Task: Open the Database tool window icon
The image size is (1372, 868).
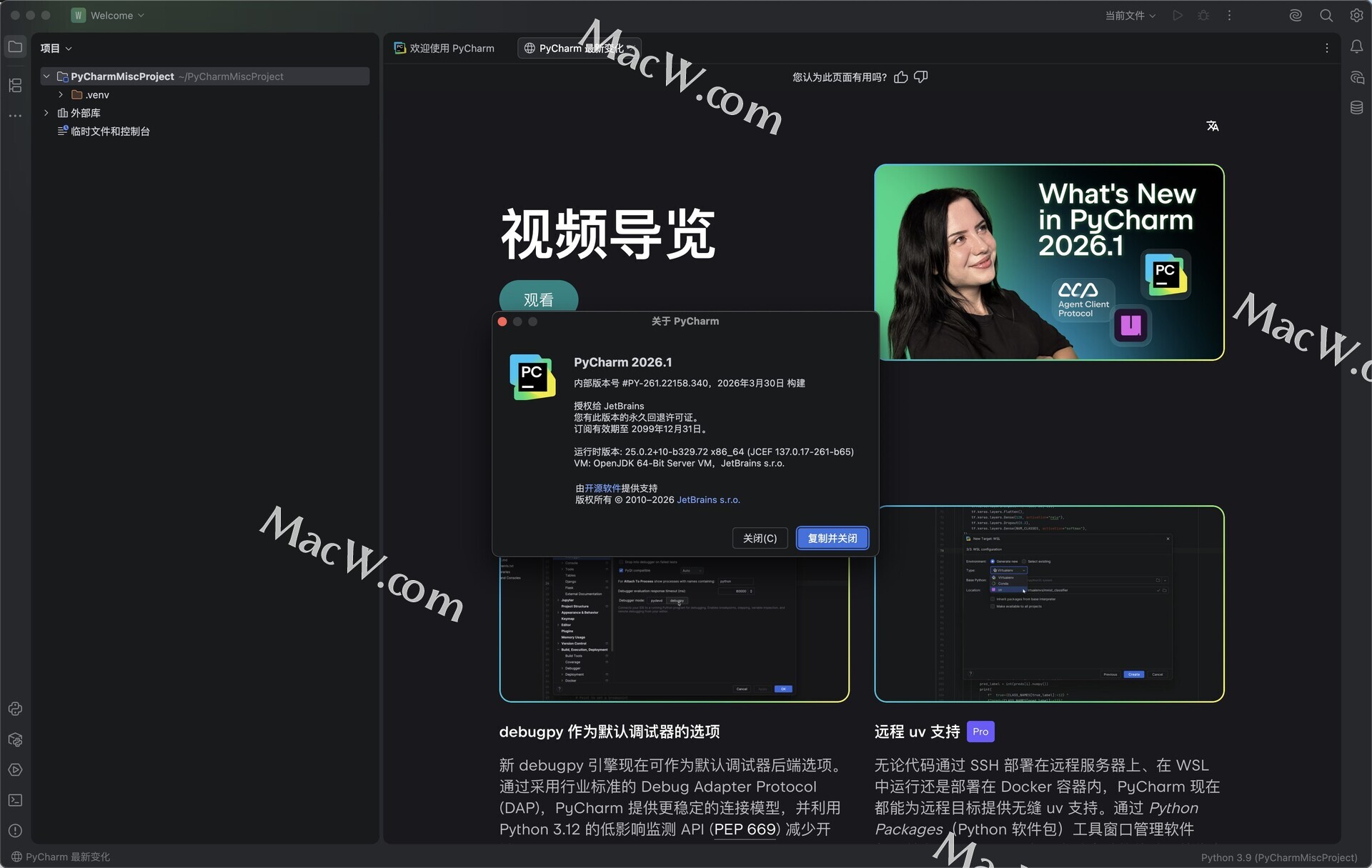Action: click(1356, 108)
